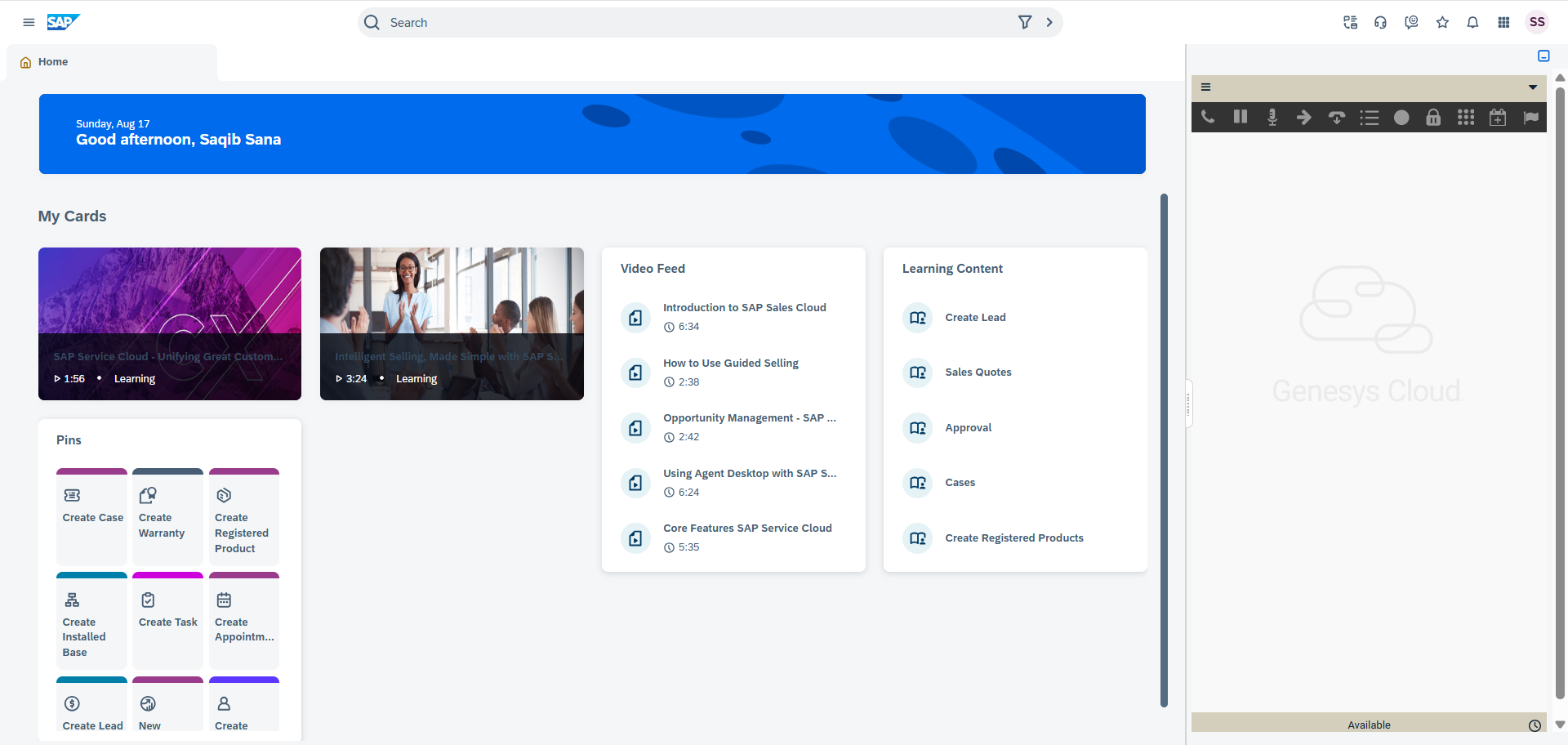The height and width of the screenshot is (745, 1568).
Task: Open notifications bell in the header
Action: [1472, 23]
